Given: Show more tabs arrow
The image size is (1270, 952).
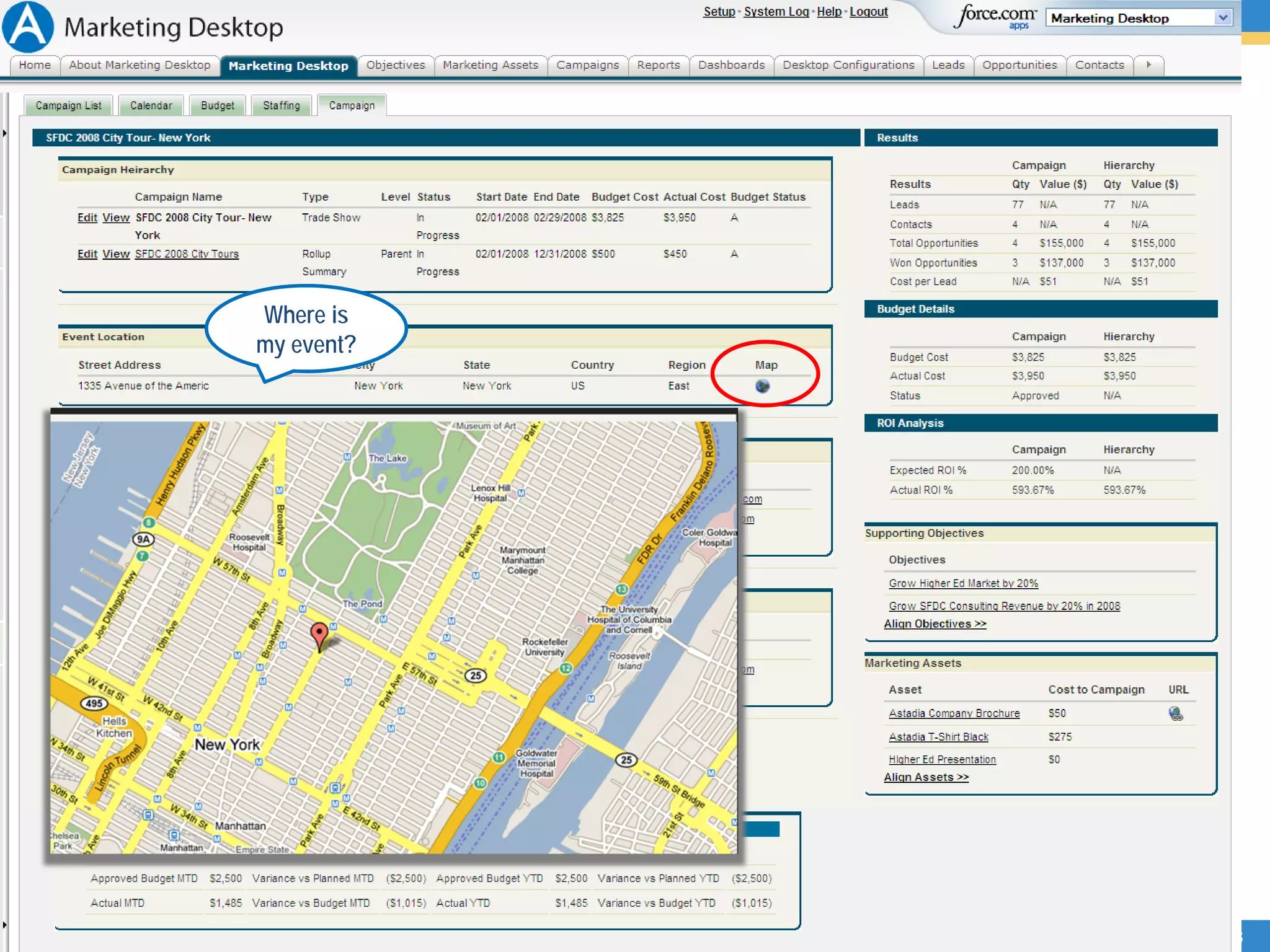Looking at the screenshot, I should click(x=1148, y=65).
